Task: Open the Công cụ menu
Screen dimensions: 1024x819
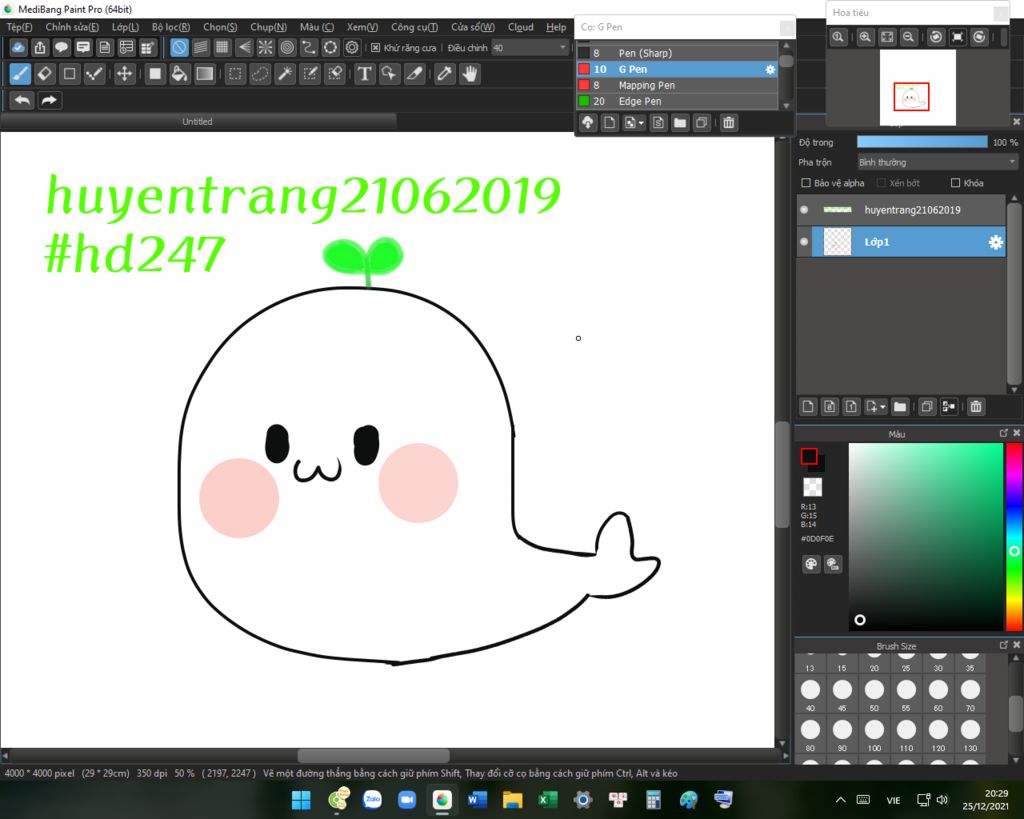Action: point(414,27)
